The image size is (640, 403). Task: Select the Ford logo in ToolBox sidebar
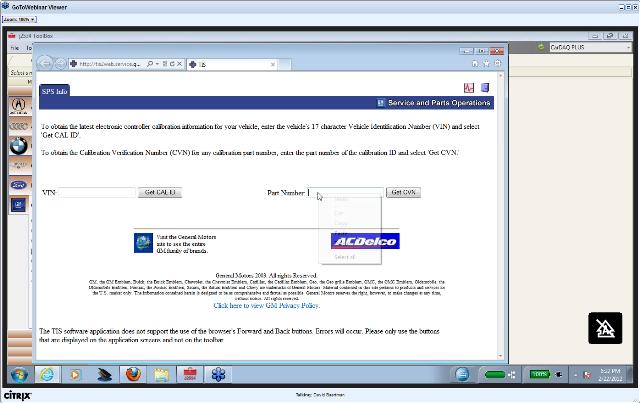click(19, 185)
